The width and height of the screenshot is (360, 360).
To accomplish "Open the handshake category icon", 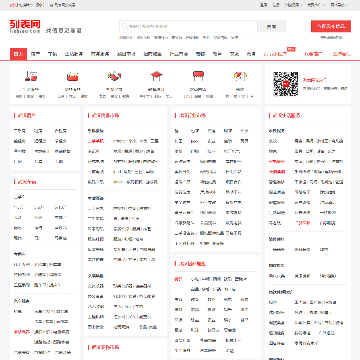I will point(114,76).
